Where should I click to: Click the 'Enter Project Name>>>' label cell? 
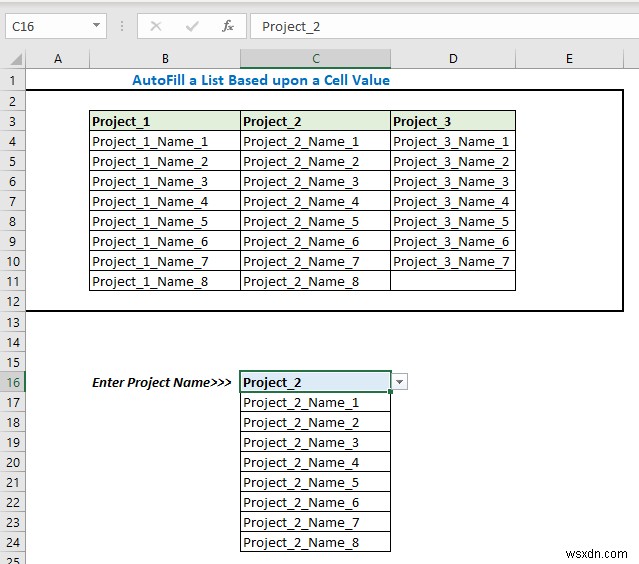(x=165, y=382)
